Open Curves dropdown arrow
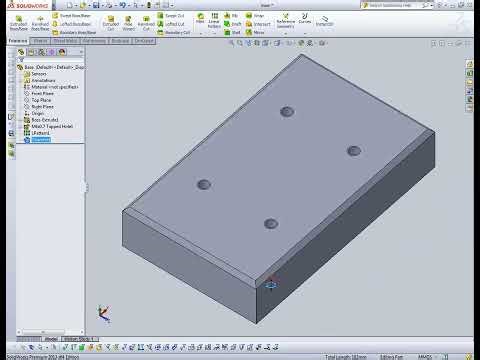This screenshot has height=360, width=480. click(305, 34)
